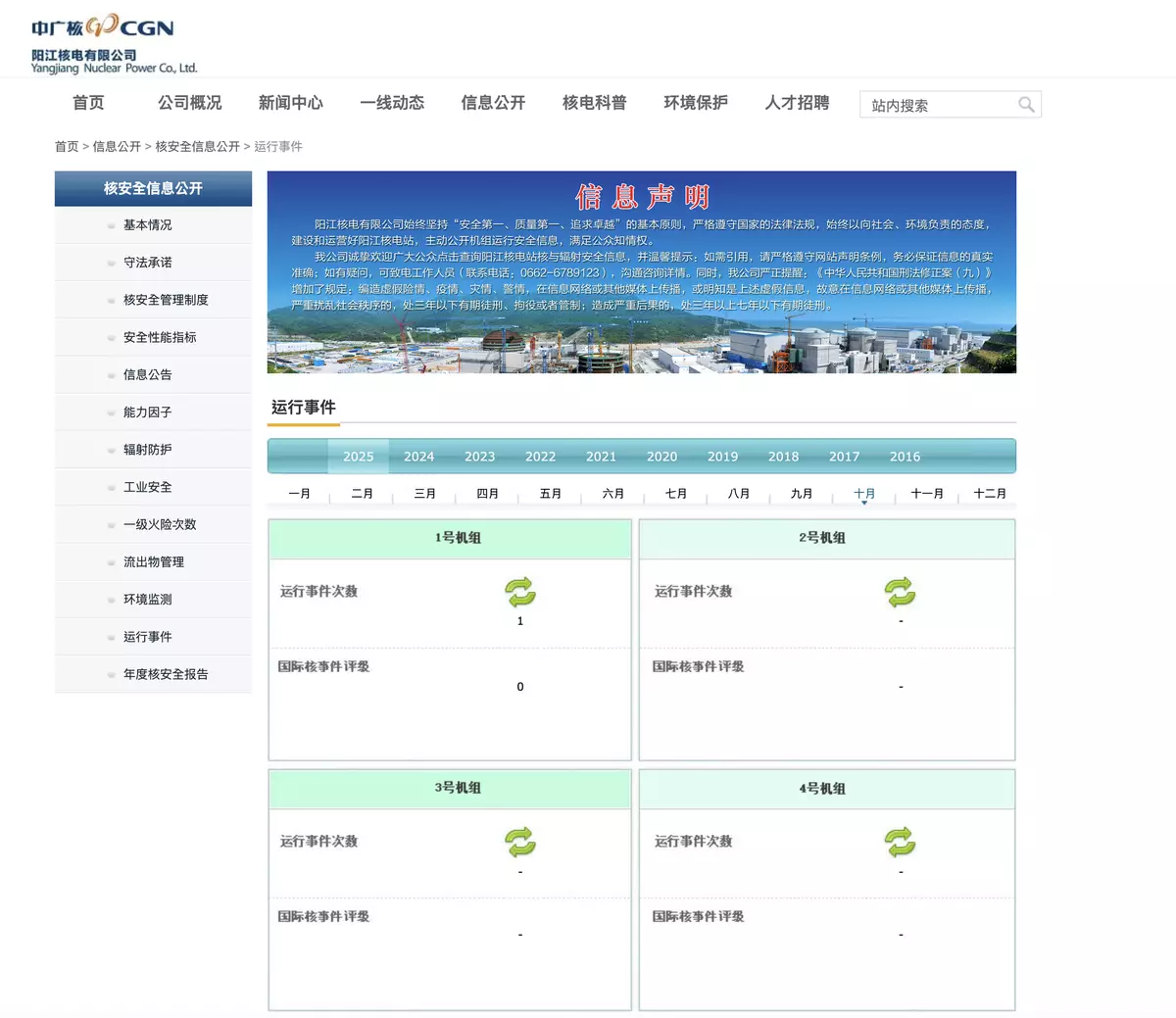Pick 十二月 on the month bar
This screenshot has width=1176, height=1018.
[990, 494]
